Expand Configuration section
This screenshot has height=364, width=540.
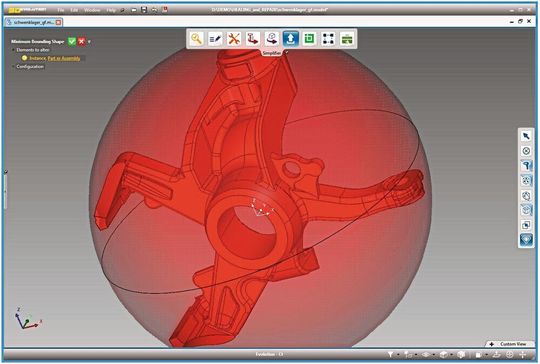[x=13, y=66]
